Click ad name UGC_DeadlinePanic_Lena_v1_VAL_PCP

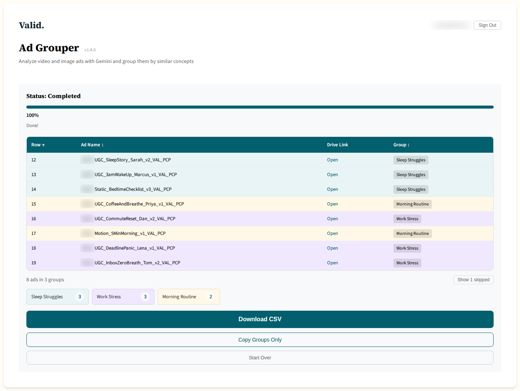pyautogui.click(x=135, y=248)
